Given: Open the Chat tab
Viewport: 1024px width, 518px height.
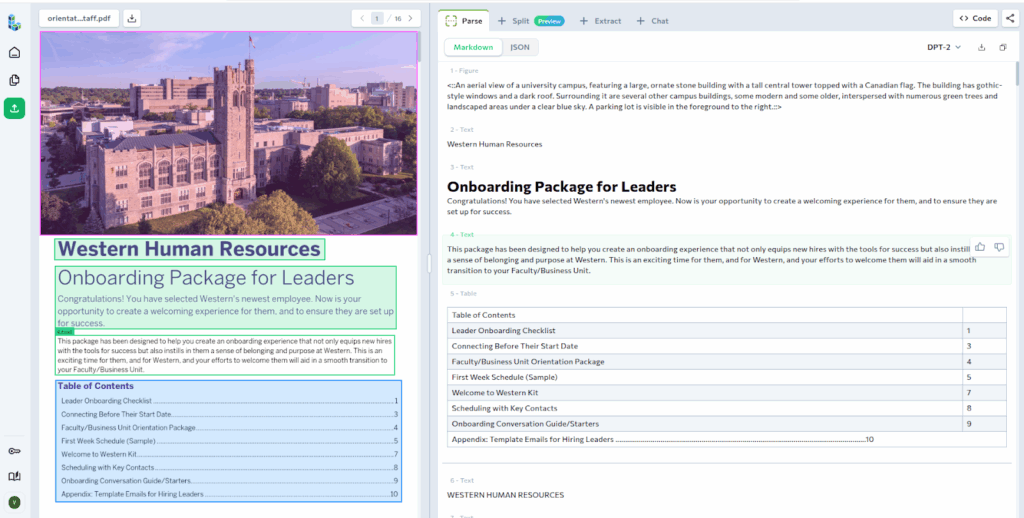Looking at the screenshot, I should pos(653,20).
